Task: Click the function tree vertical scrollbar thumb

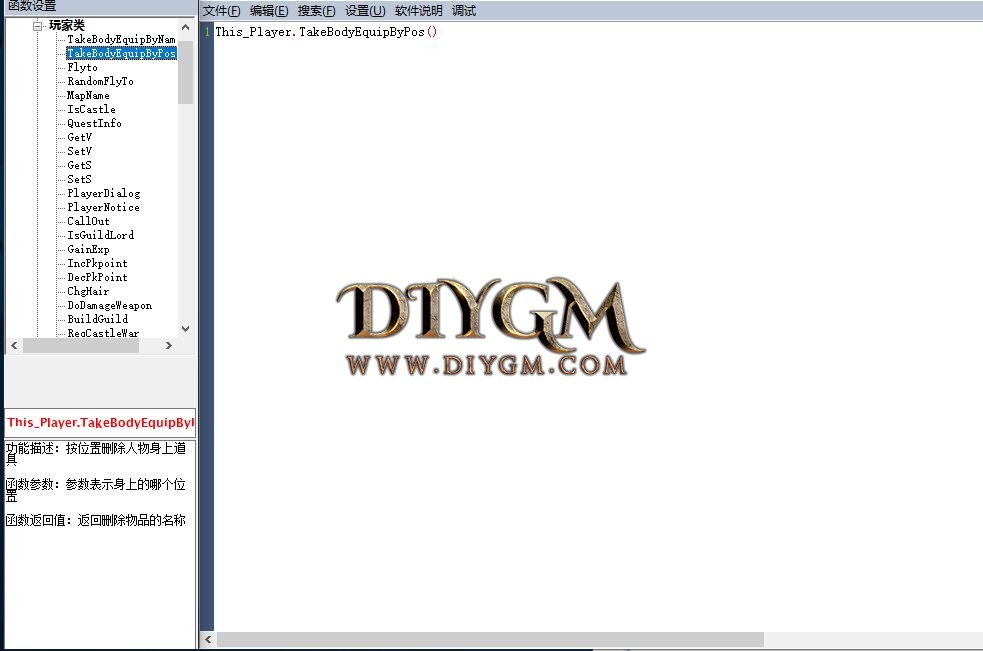Action: (x=185, y=72)
